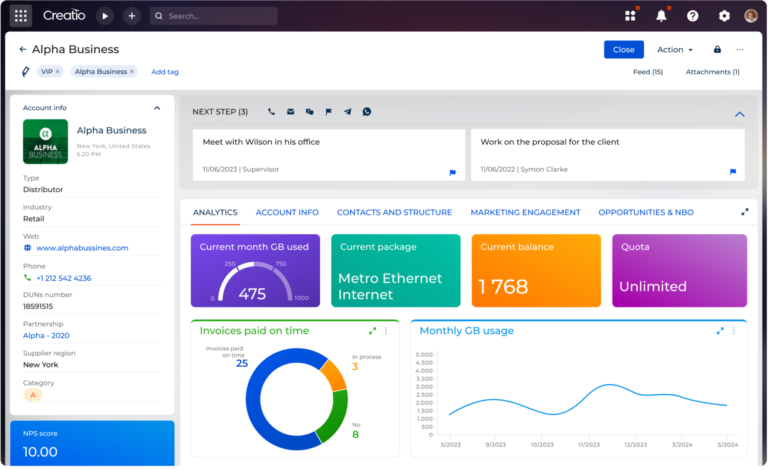Remove the VIP tag

tap(57, 71)
